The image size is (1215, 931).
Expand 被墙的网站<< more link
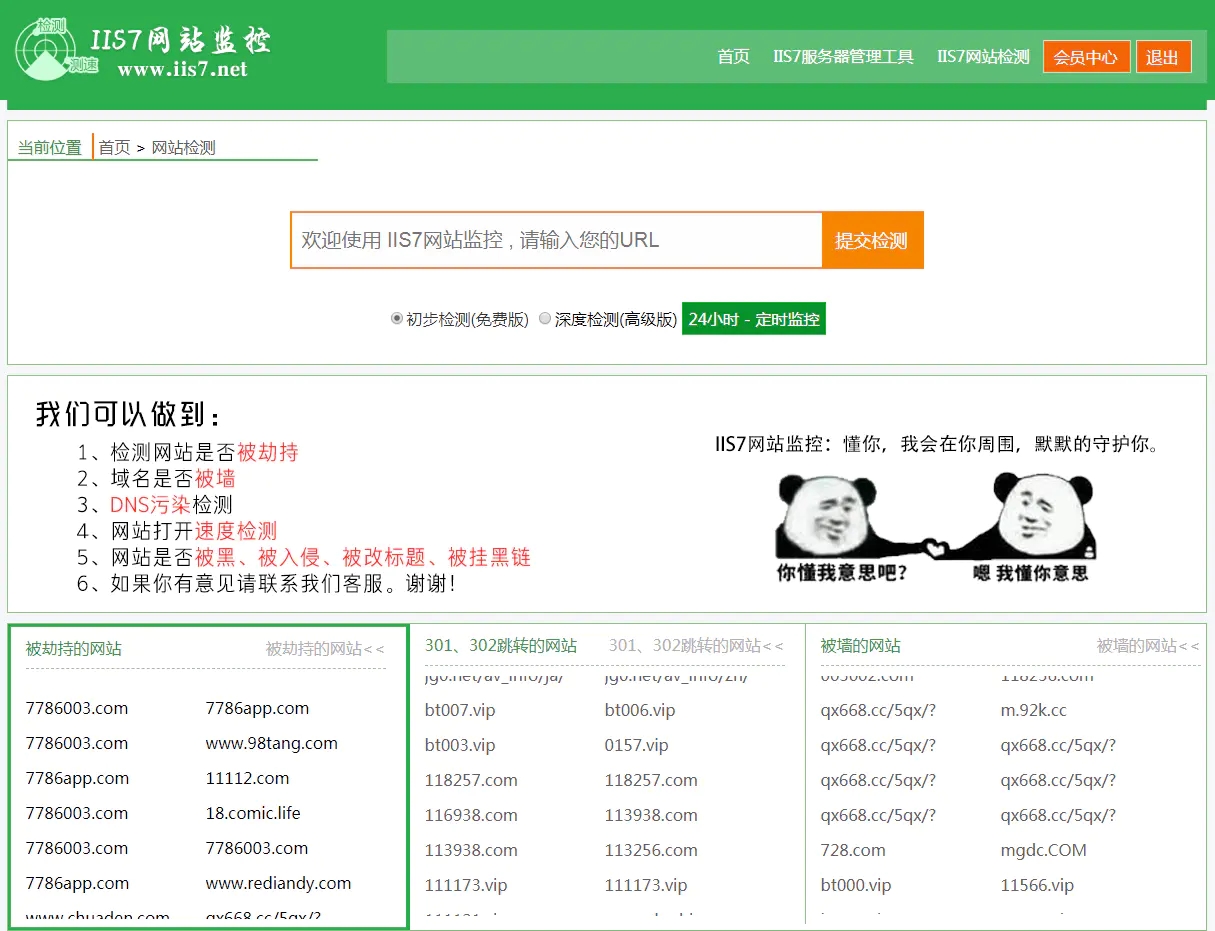(1147, 646)
